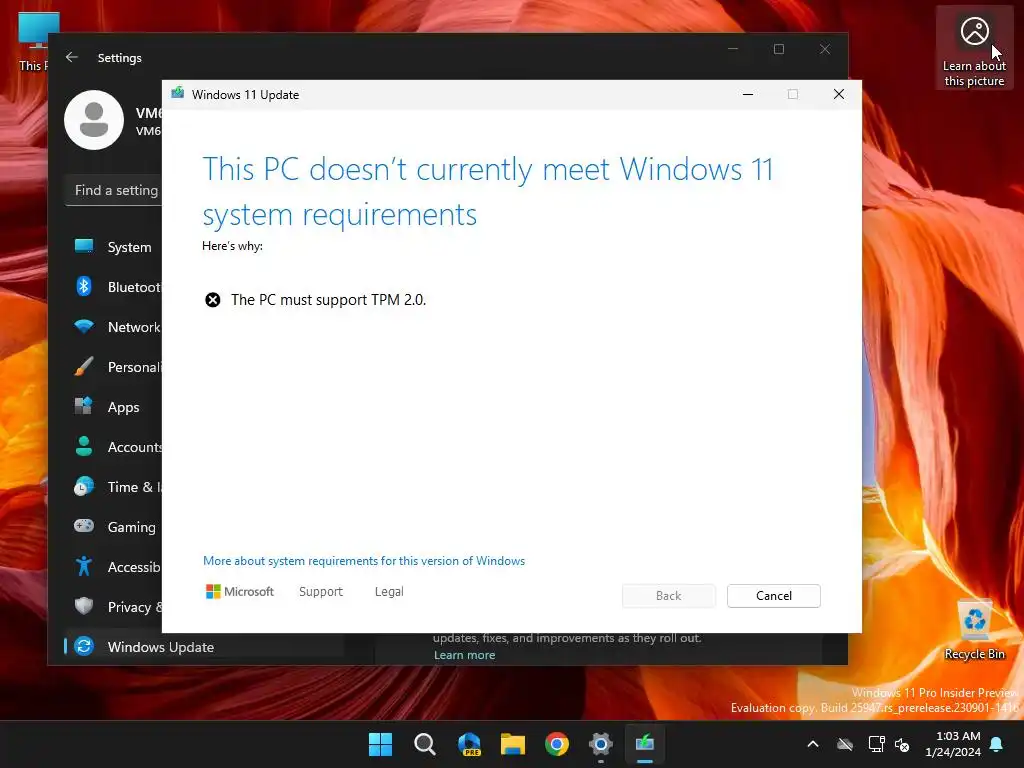
Task: Click the Time & language clock icon
Action: [x=84, y=487]
